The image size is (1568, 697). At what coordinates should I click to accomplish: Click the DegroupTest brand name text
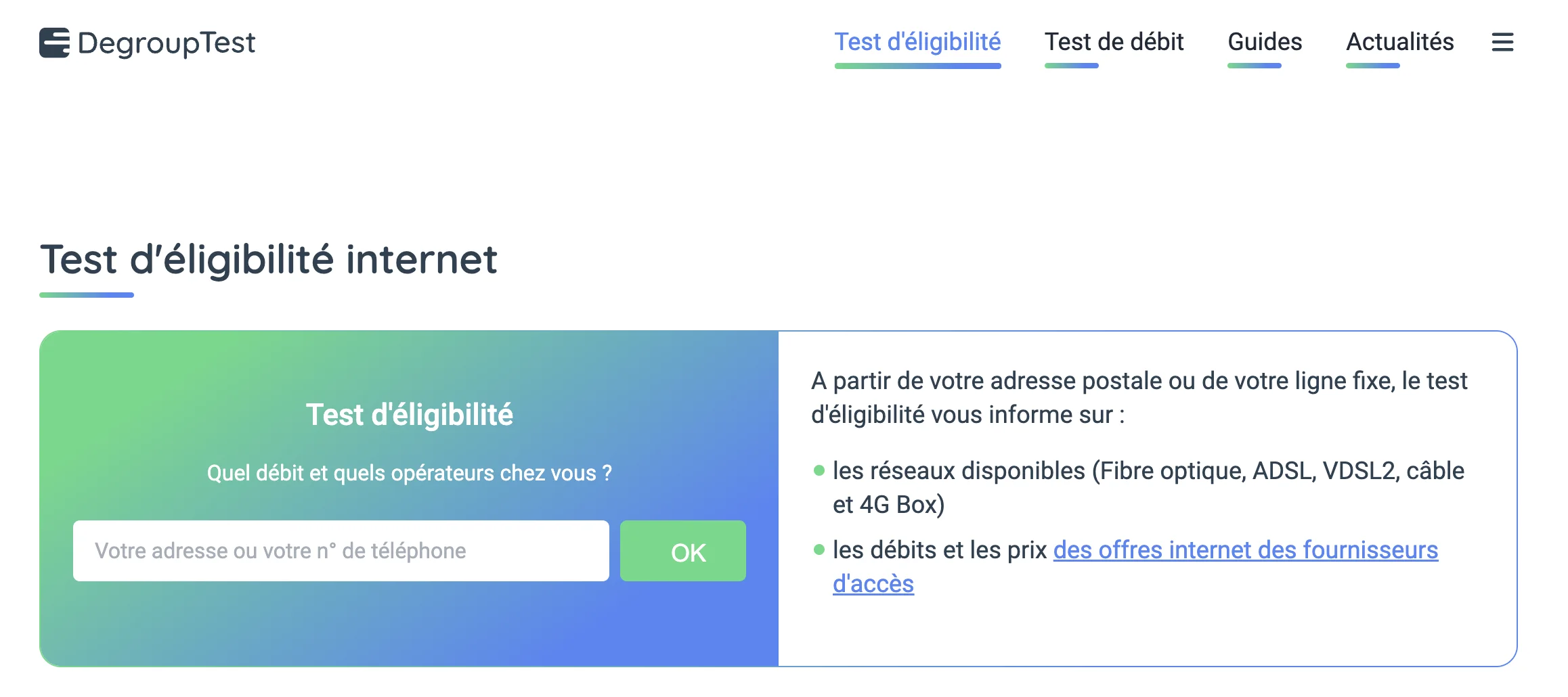tap(167, 43)
